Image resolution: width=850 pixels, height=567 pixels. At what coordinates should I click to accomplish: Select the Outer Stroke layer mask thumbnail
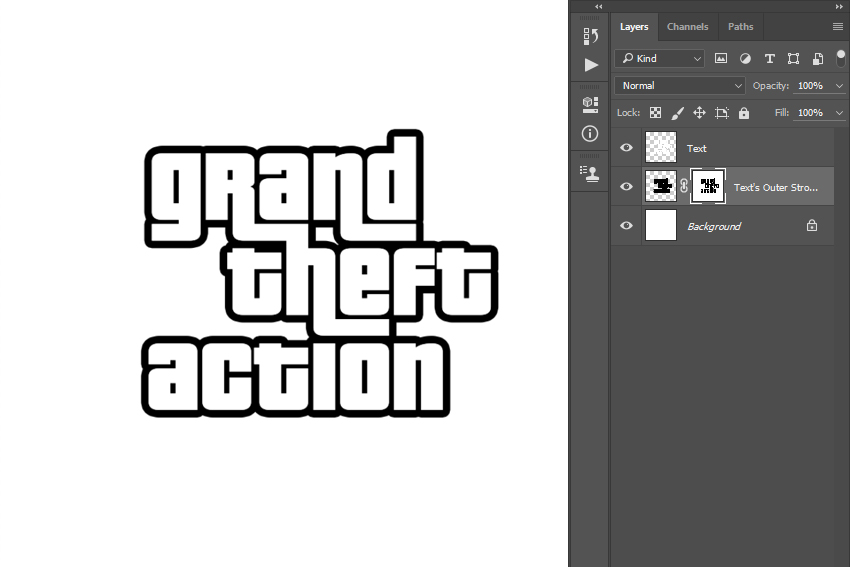click(709, 187)
